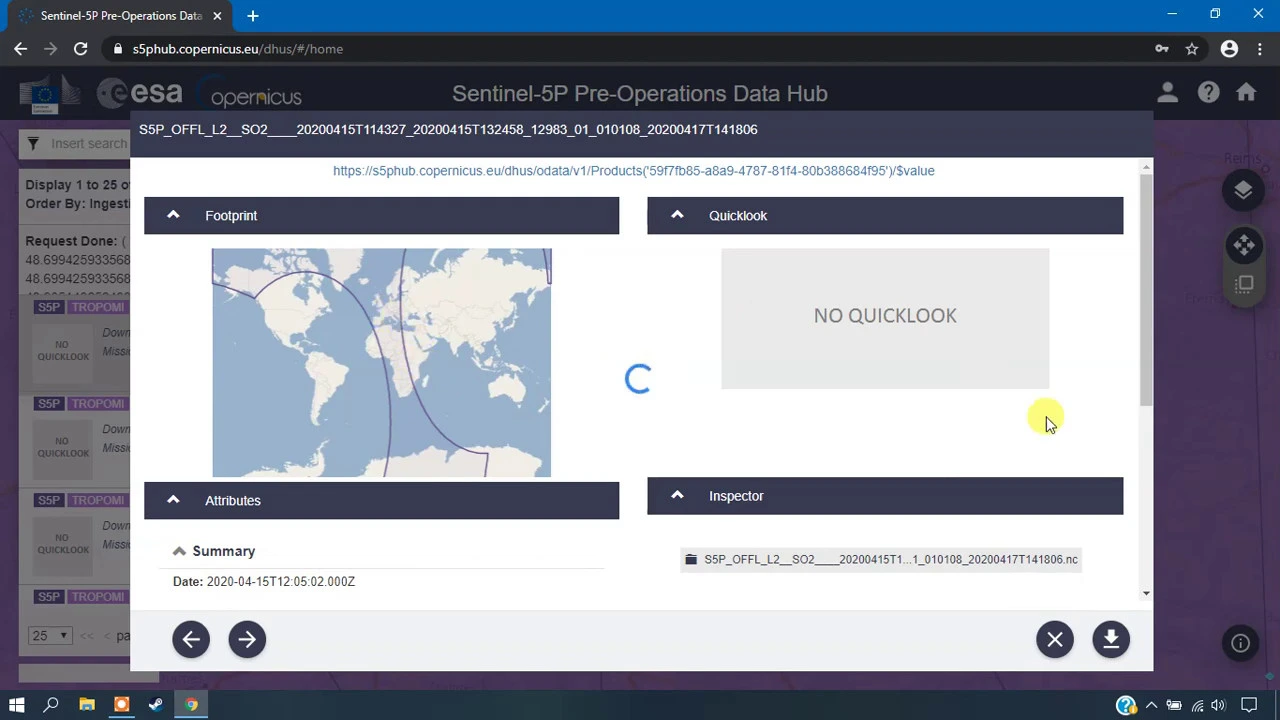Go forward in browser history

point(51,48)
